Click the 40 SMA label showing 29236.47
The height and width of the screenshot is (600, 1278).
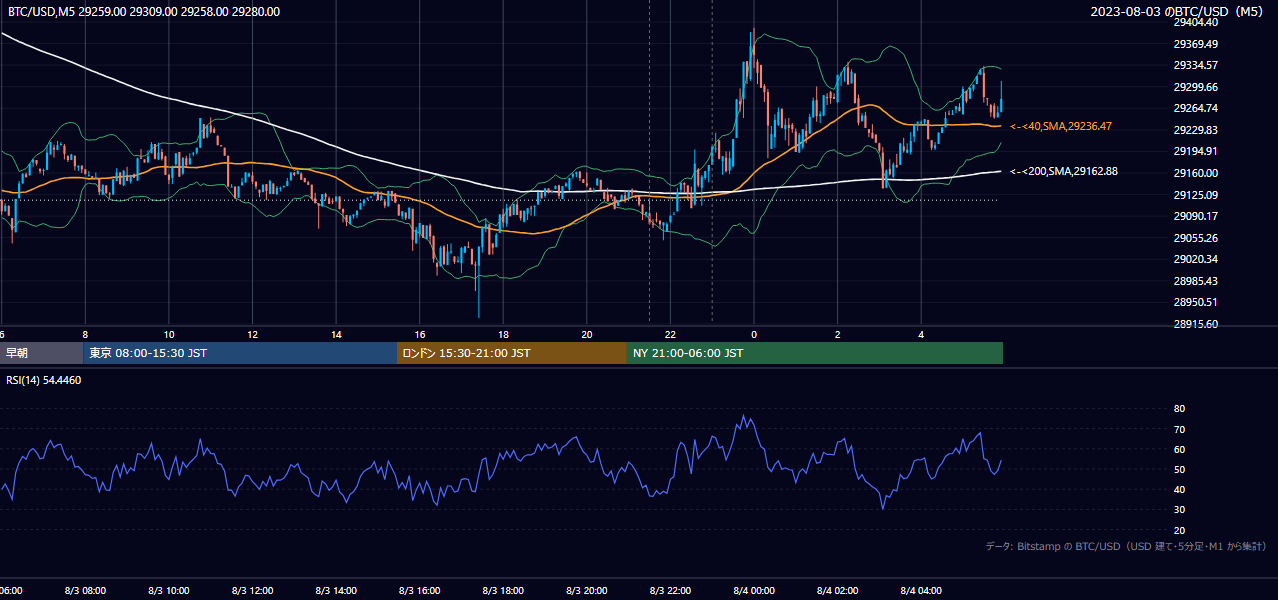click(x=1061, y=126)
